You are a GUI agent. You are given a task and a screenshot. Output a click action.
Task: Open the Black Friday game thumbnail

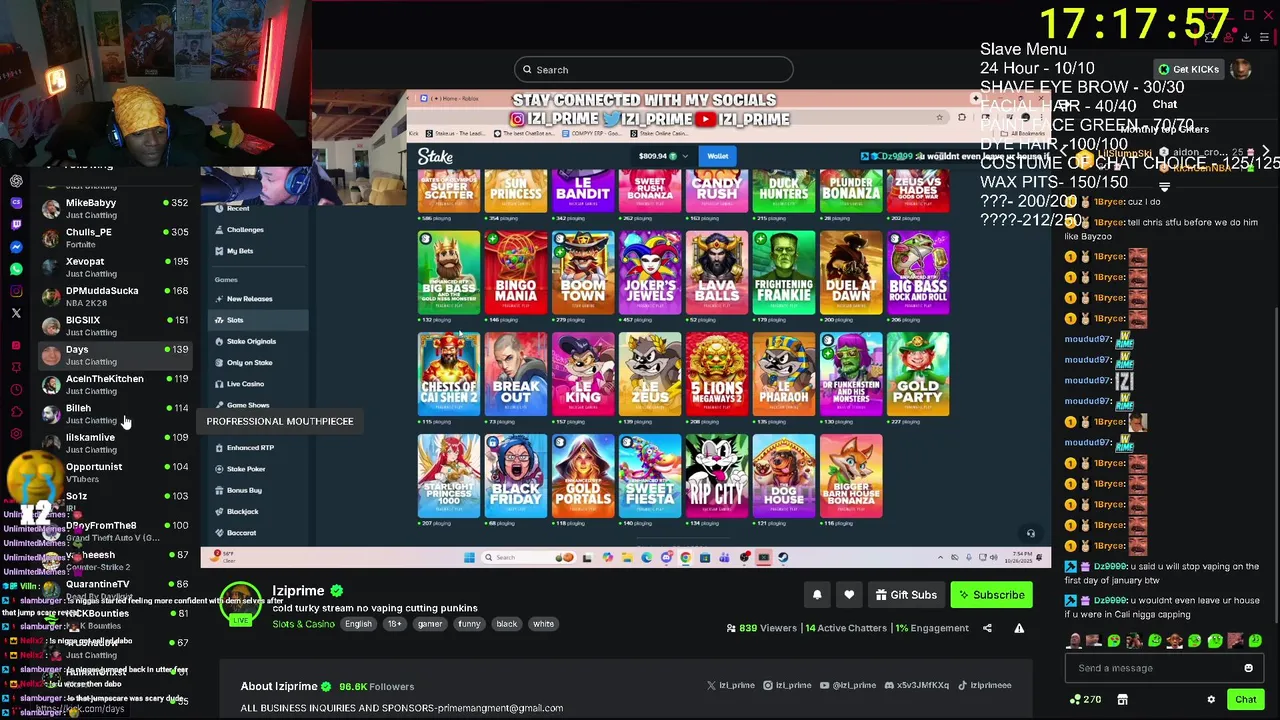516,476
